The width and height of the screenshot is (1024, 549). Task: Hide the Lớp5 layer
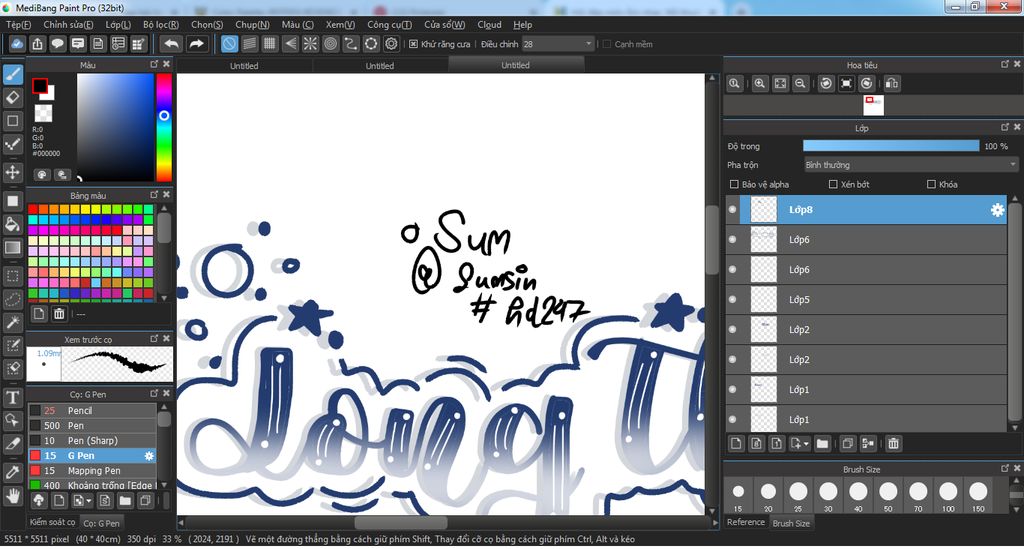click(733, 300)
